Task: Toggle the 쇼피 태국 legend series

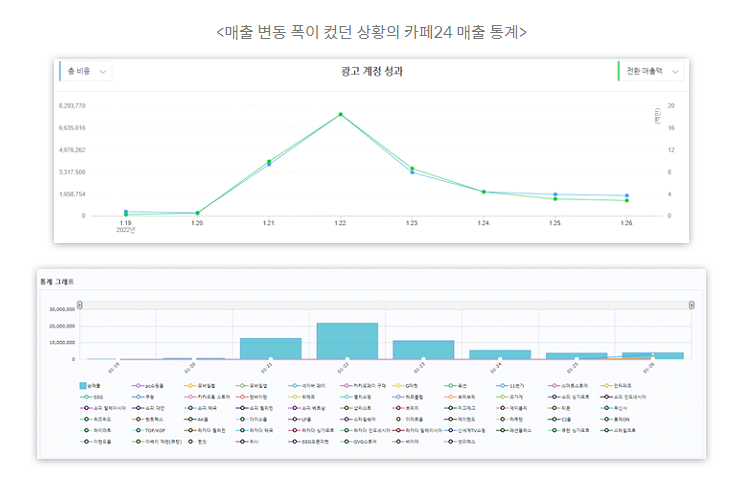Action: pyautogui.click(x=200, y=408)
